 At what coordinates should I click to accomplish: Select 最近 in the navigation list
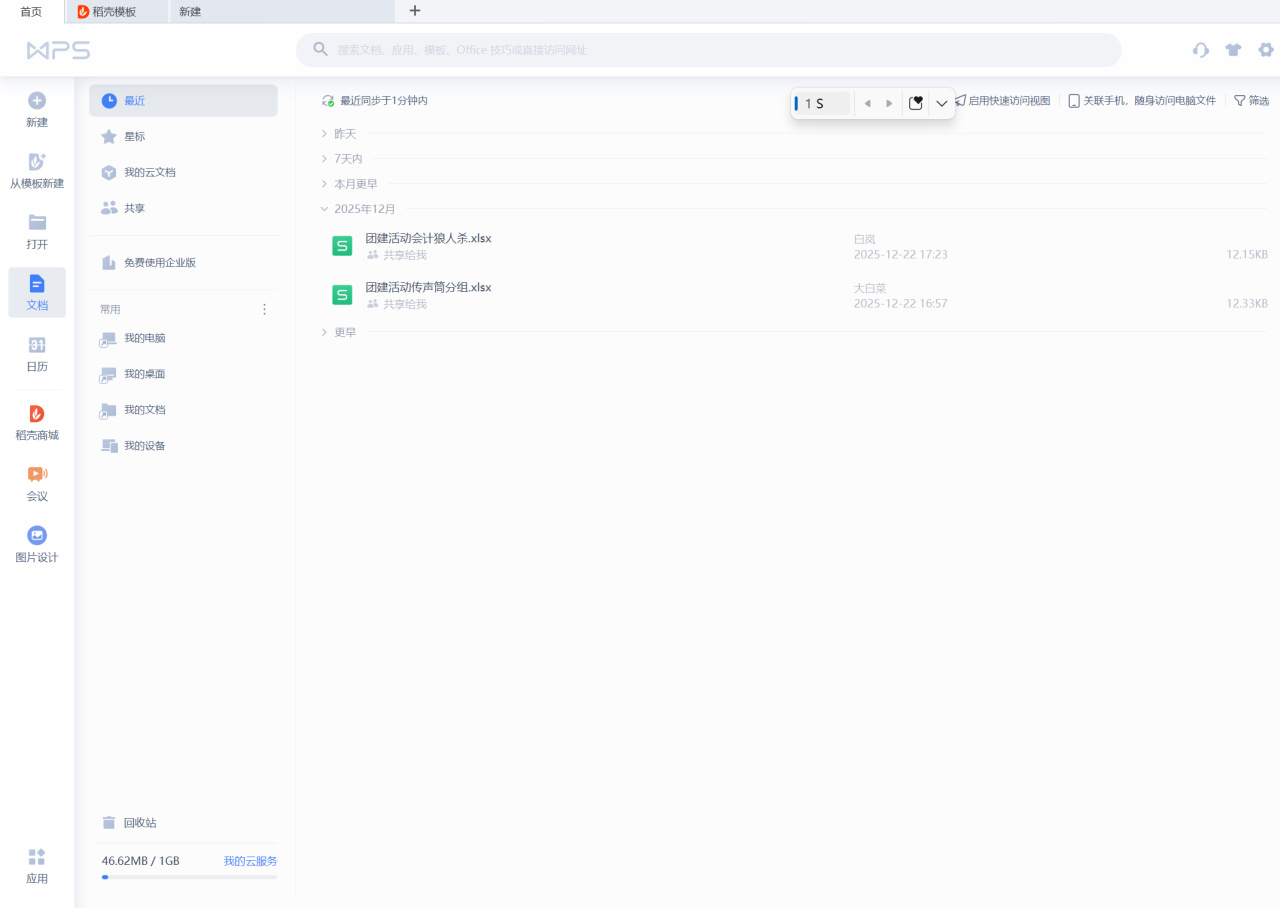click(x=183, y=101)
